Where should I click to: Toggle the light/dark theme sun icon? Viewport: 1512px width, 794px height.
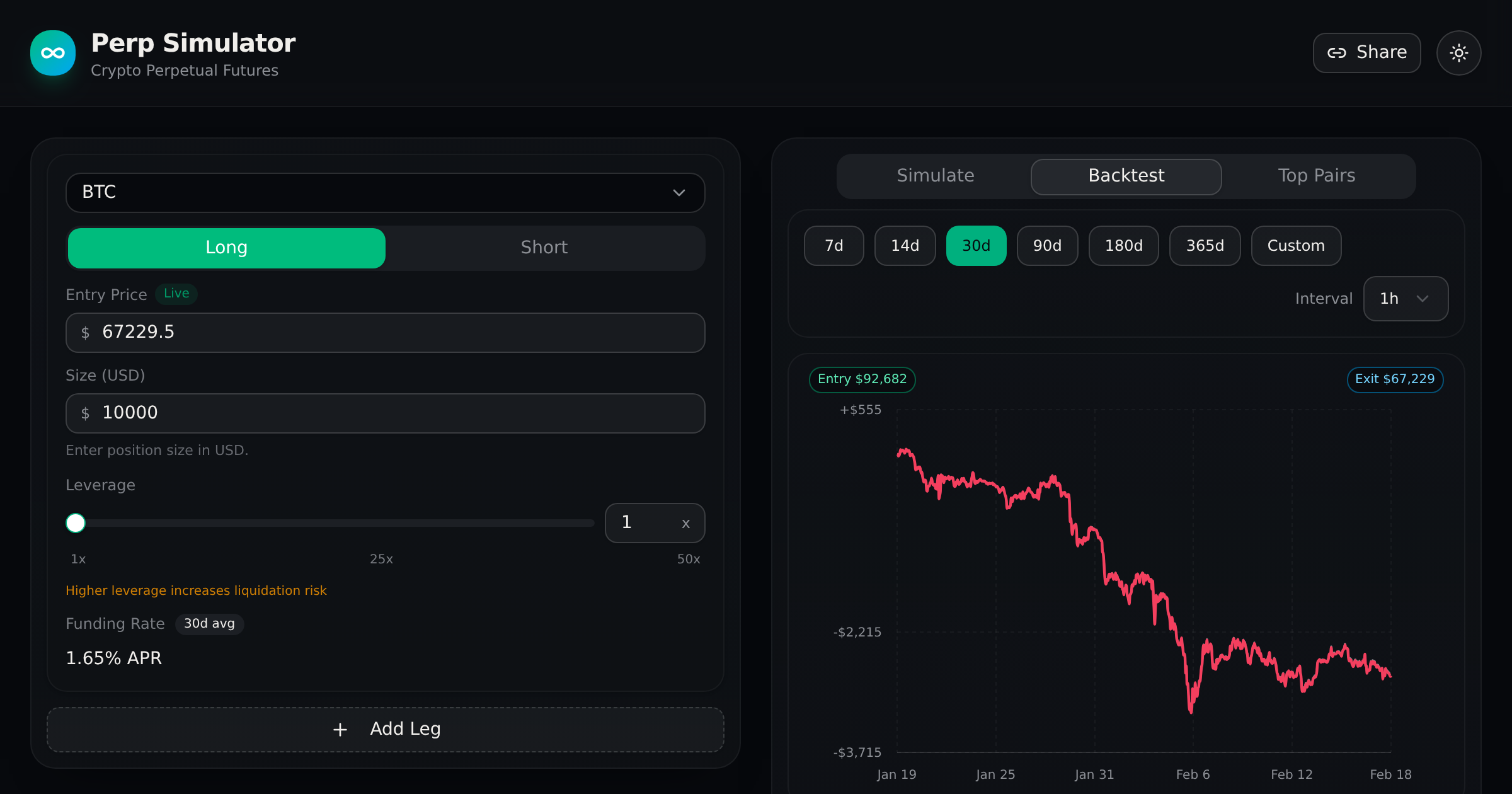1458,53
